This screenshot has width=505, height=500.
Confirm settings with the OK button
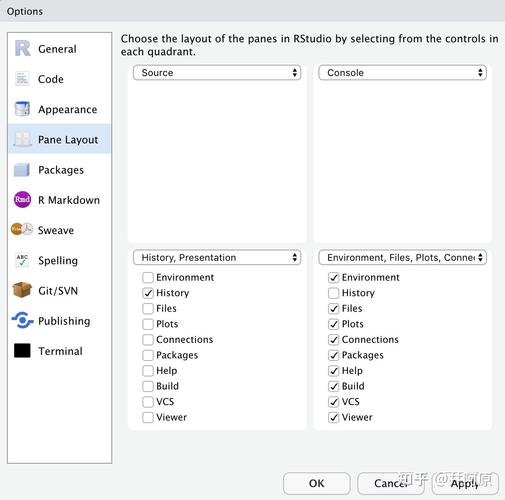point(317,483)
